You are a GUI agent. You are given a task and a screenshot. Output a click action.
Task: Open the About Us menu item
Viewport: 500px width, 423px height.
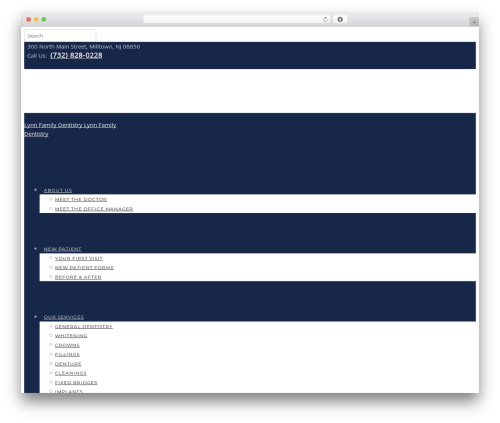tap(58, 190)
